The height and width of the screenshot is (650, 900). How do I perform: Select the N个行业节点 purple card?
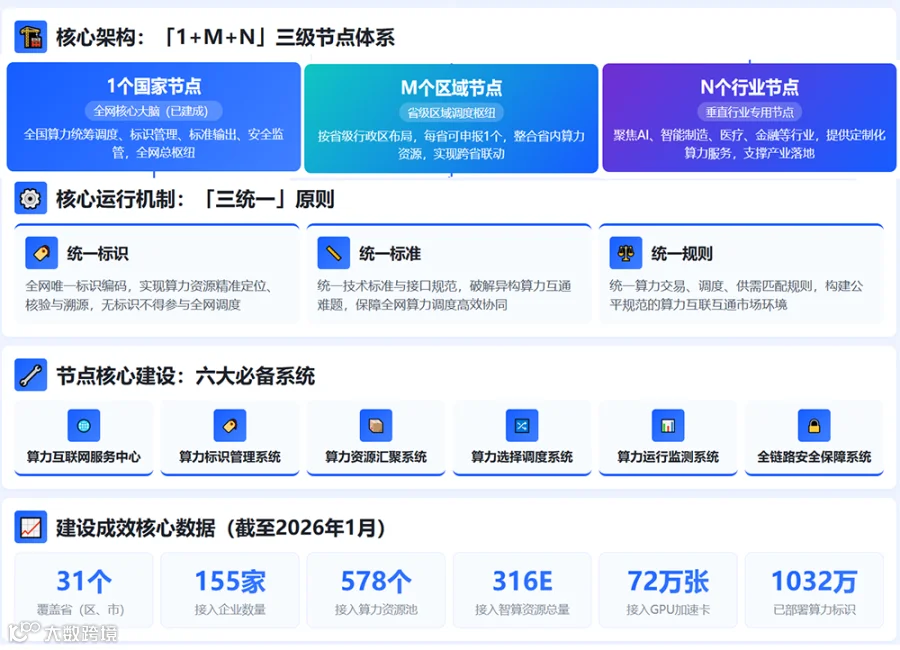pyautogui.click(x=749, y=118)
